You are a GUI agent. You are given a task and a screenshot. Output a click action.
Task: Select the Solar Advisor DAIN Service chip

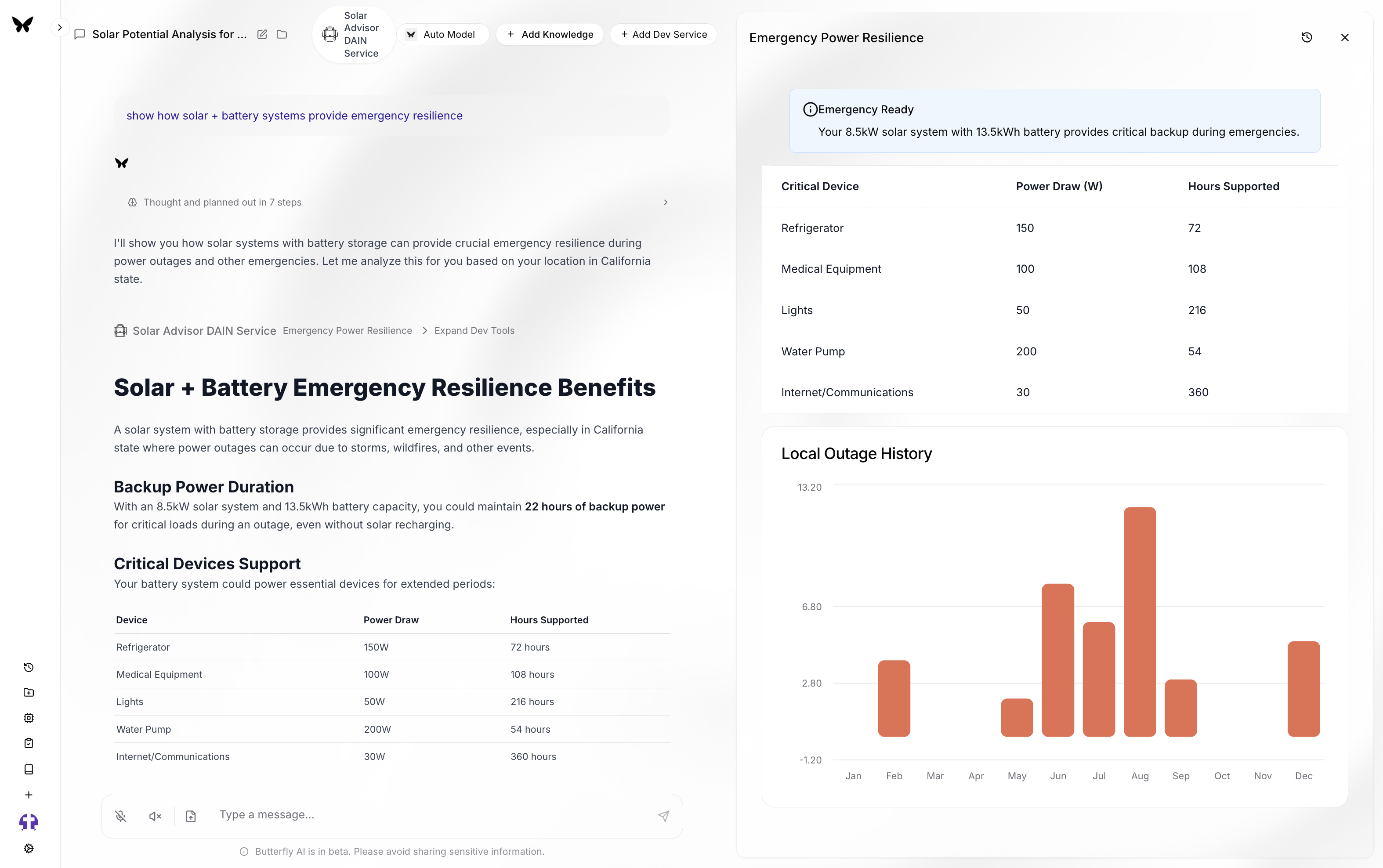pos(354,34)
